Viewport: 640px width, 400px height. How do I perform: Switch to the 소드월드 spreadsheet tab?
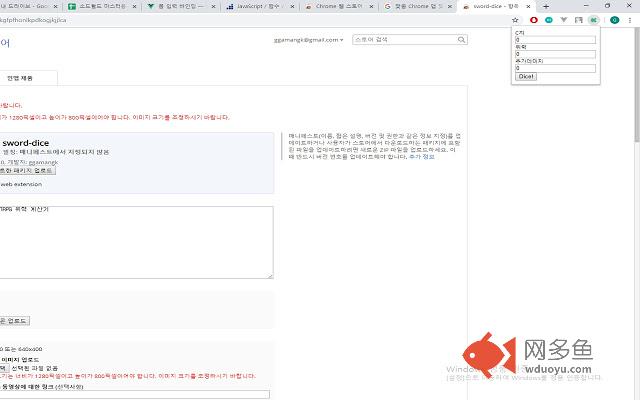(102, 7)
